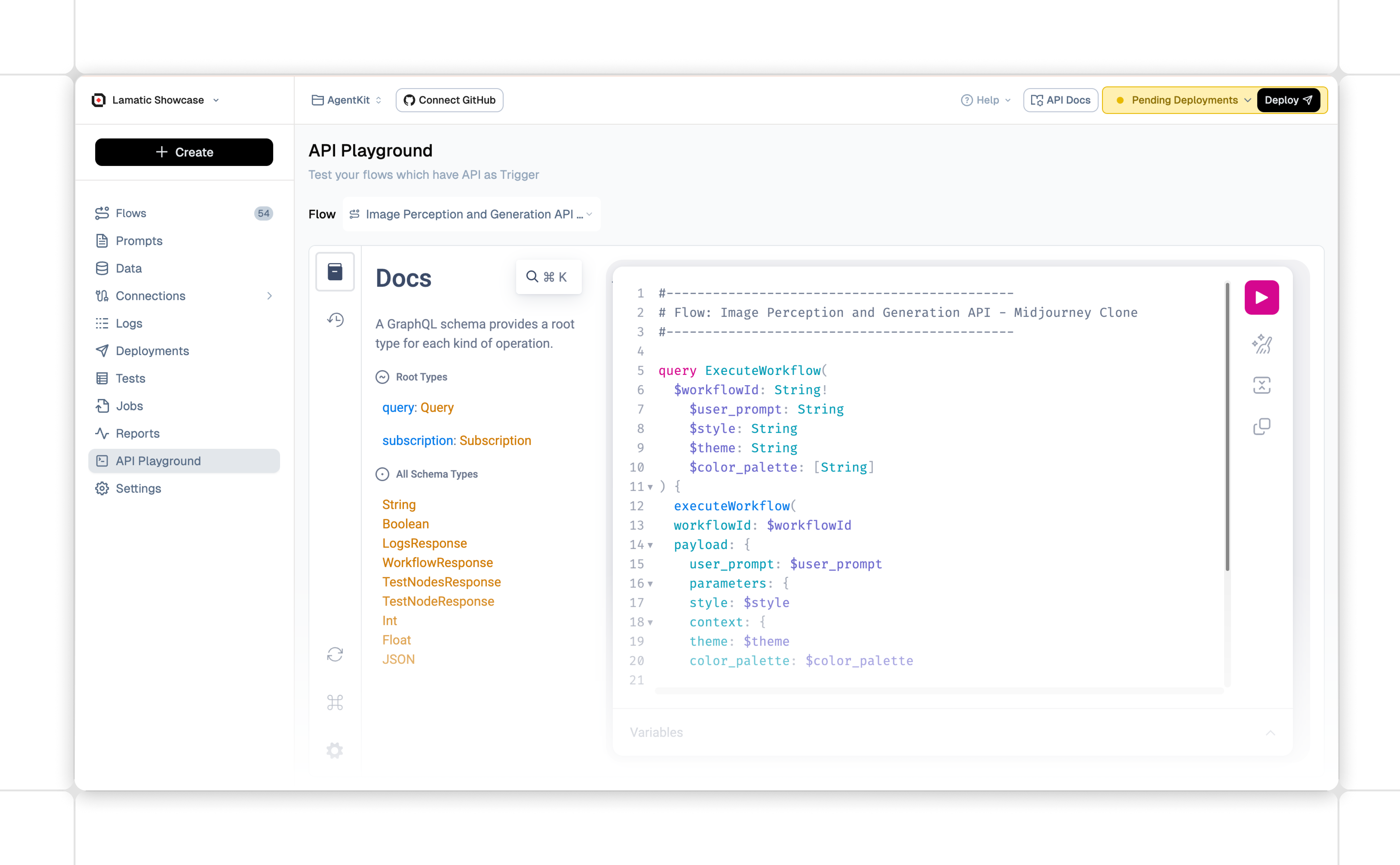Toggle the Docs explorer panel icon
1400x865 pixels.
pos(335,272)
